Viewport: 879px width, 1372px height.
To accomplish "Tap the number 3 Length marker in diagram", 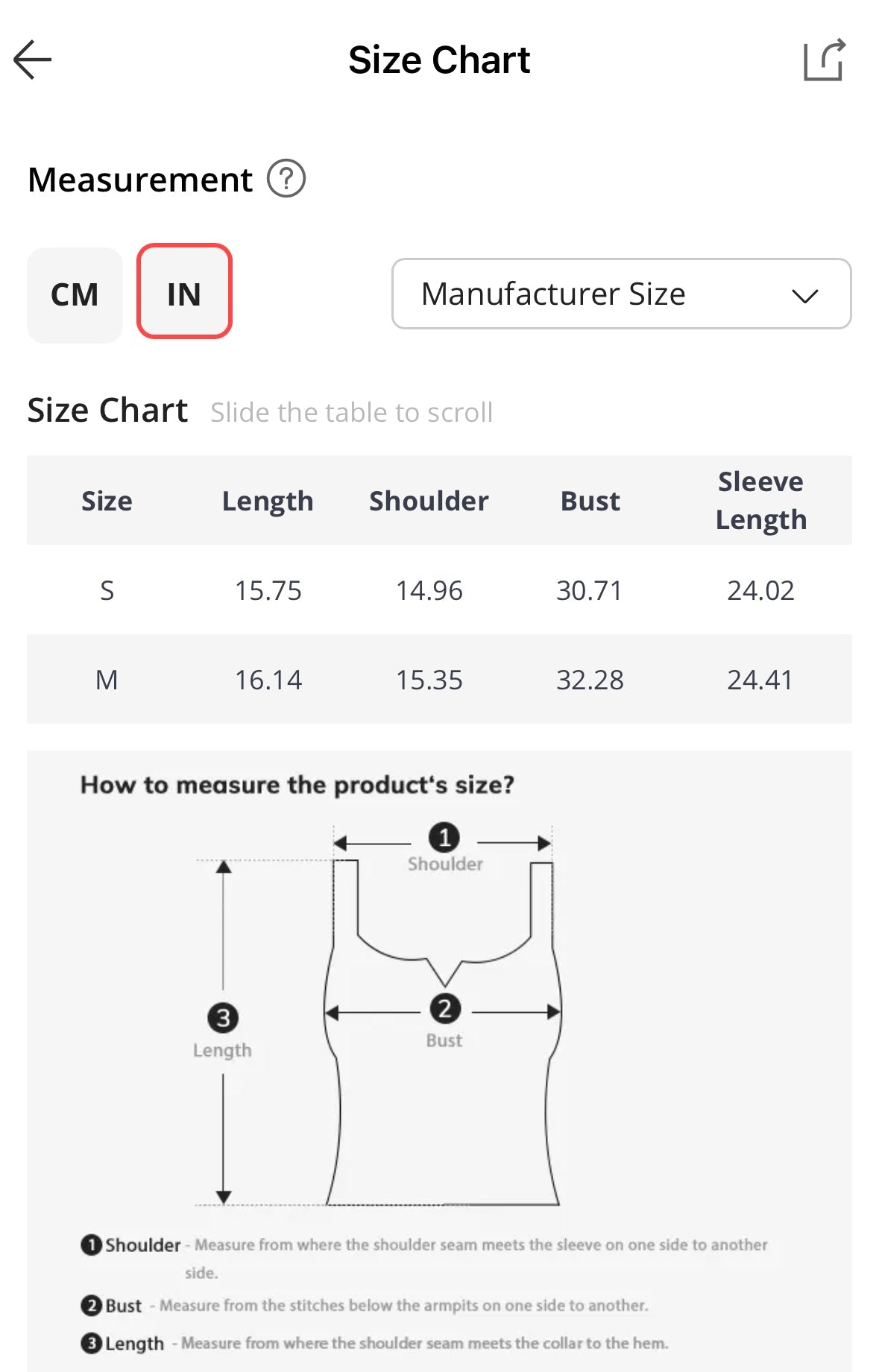I will click(x=223, y=1018).
